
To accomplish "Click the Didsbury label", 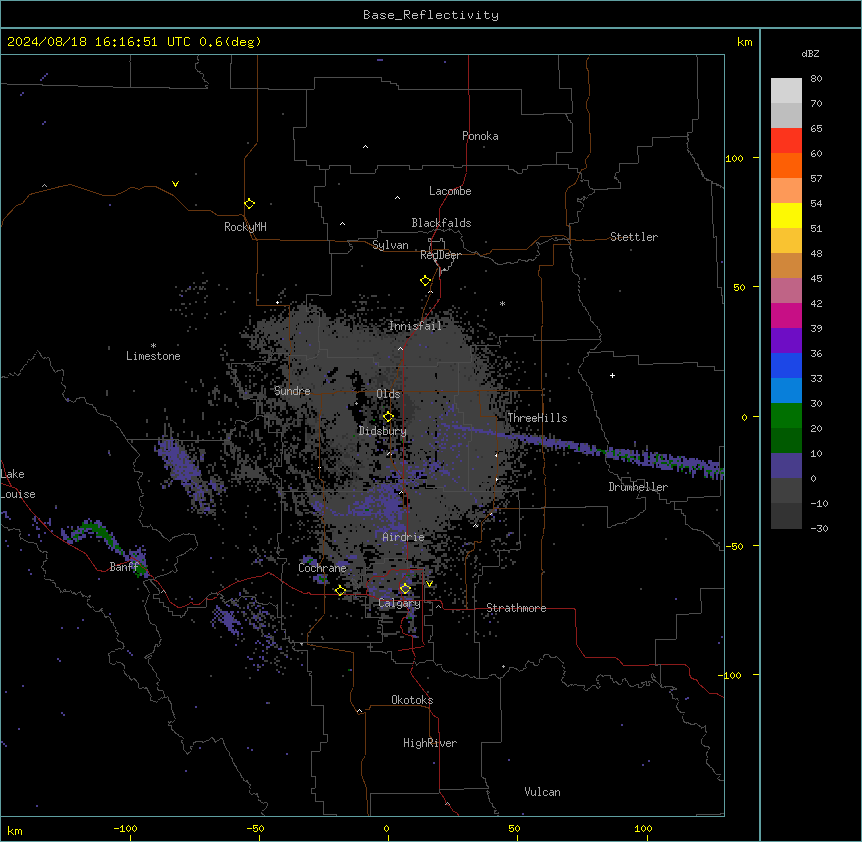I will (383, 431).
